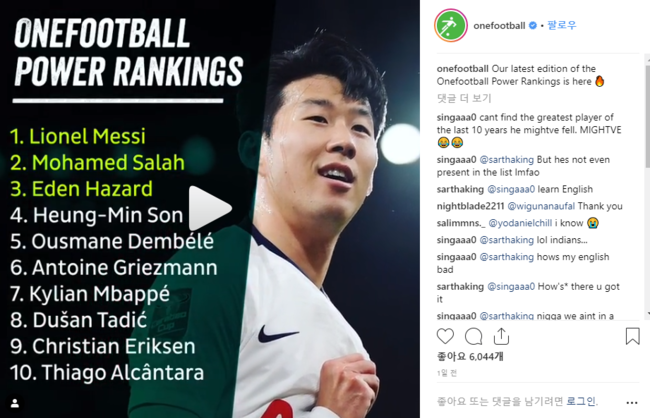Open the comment speech bubble icon
This screenshot has height=418, width=650.
[x=473, y=336]
